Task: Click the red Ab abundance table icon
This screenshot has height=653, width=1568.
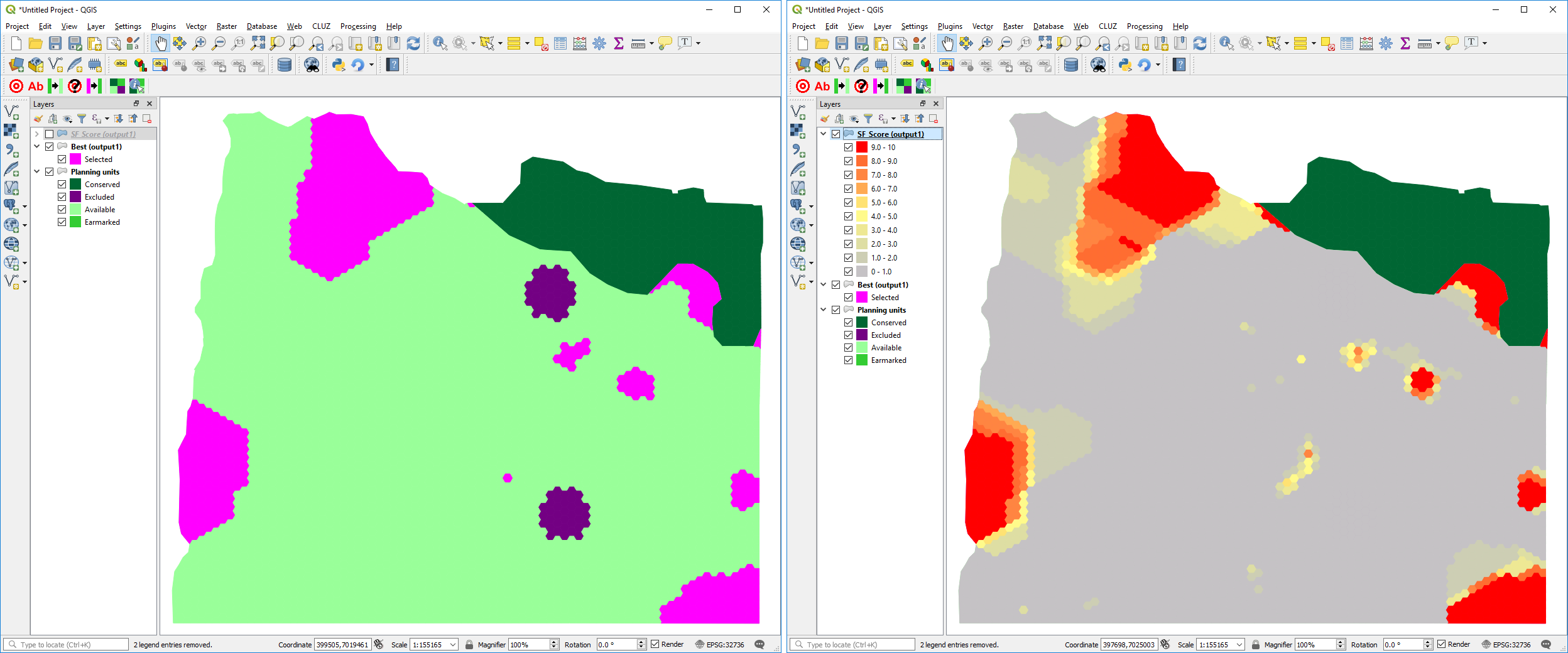Action: (36, 86)
